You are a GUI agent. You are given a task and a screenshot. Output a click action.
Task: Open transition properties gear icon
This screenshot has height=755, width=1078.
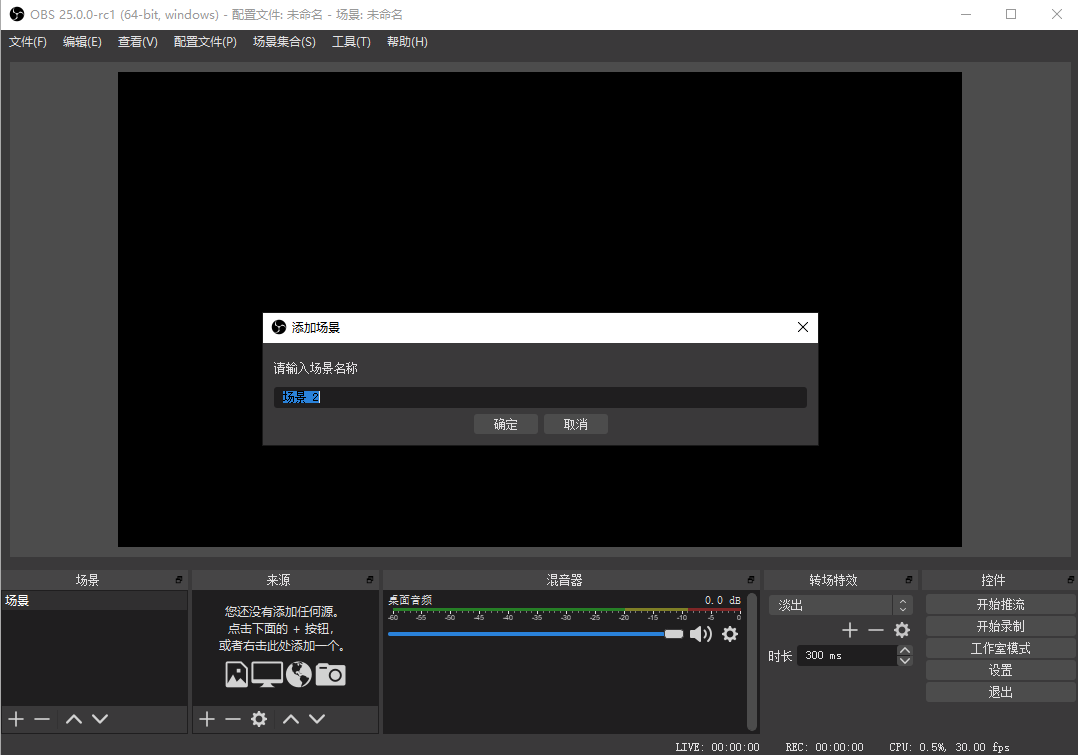pos(902,630)
